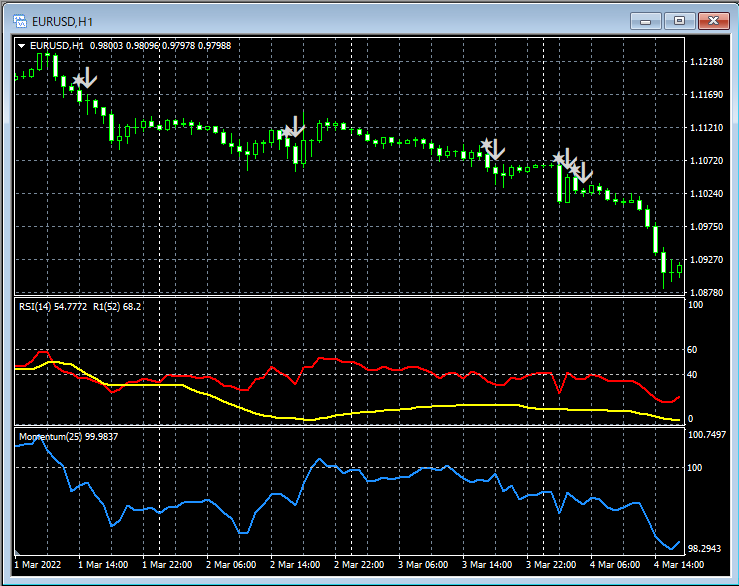The image size is (739, 586).
Task: Click the 1.10240 price on the scale
Action: click(706, 194)
